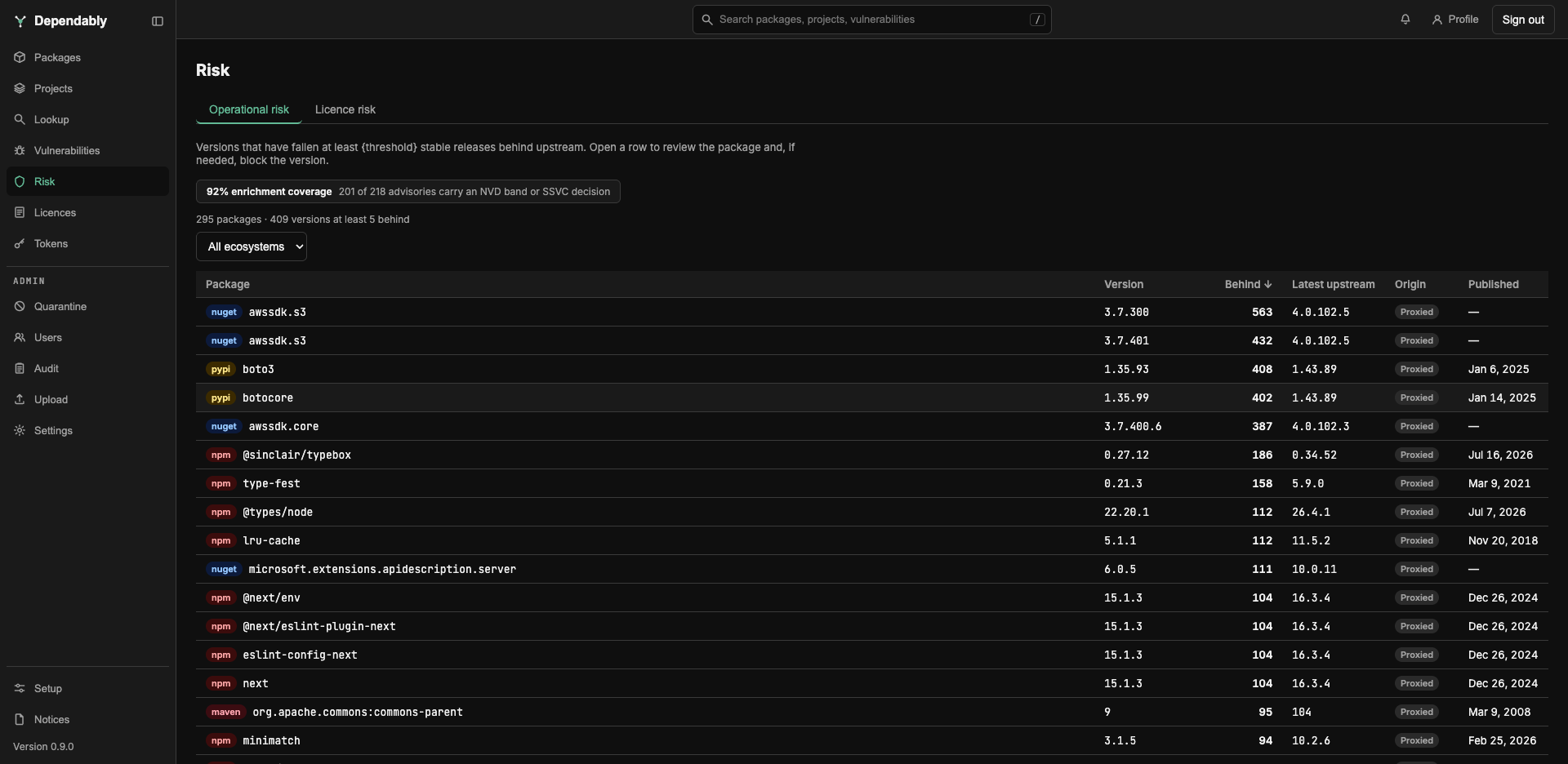1568x764 pixels.
Task: Go to Packages in sidebar
Action: 87,57
